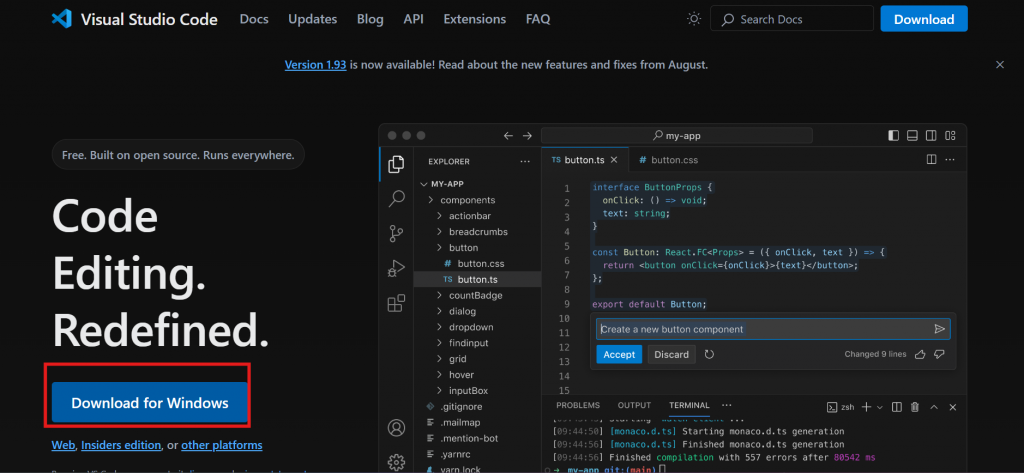Viewport: 1024px width, 473px height.
Task: Open the Extensions navigation item
Action: (475, 19)
